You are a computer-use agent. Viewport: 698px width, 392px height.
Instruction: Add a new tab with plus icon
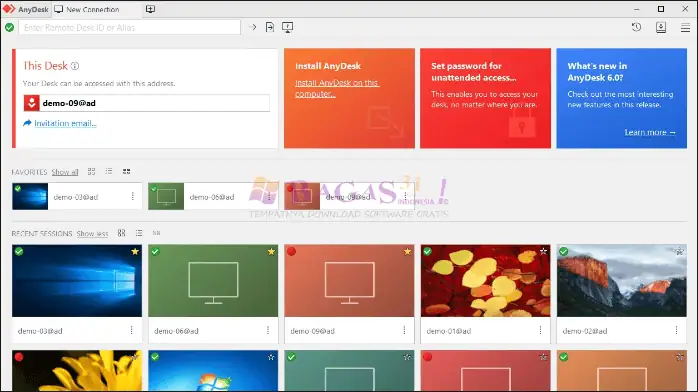click(150, 9)
